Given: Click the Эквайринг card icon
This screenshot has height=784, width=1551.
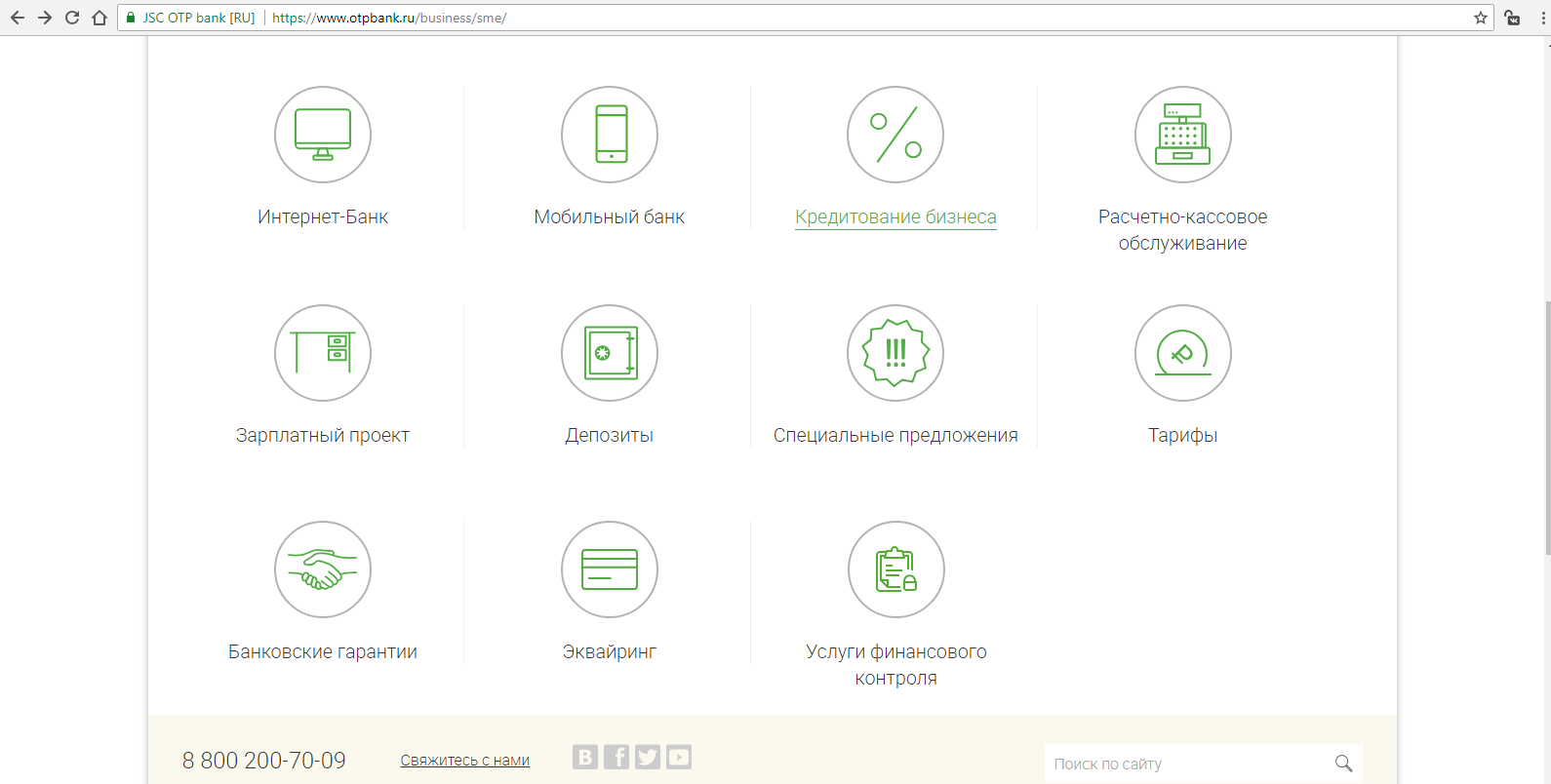Looking at the screenshot, I should coord(610,569).
